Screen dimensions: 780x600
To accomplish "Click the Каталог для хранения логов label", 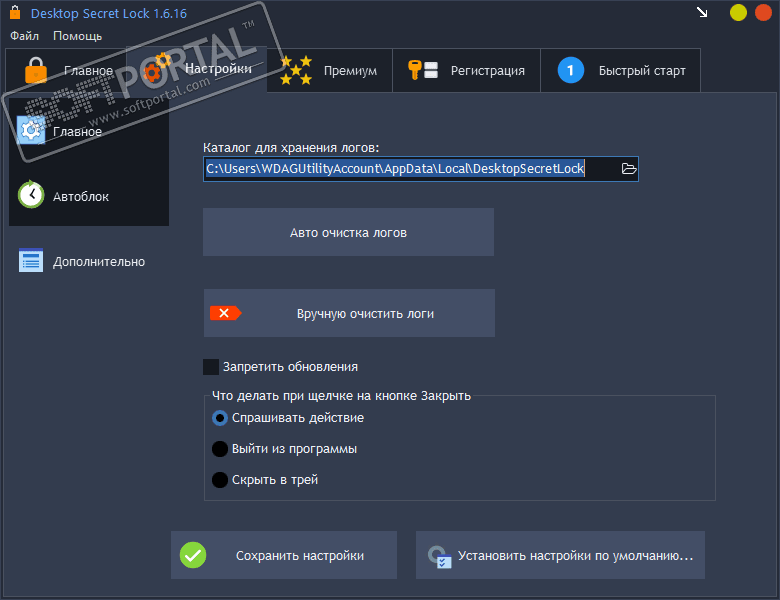I will click(x=291, y=148).
